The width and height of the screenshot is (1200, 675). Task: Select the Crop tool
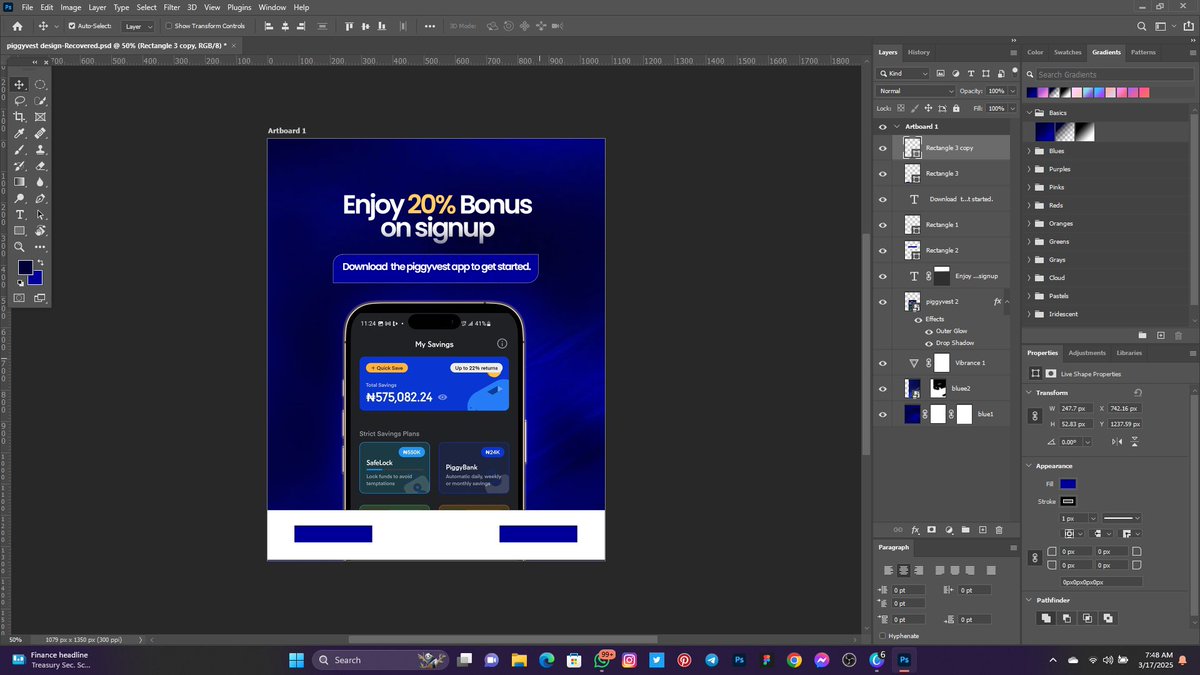click(20, 117)
